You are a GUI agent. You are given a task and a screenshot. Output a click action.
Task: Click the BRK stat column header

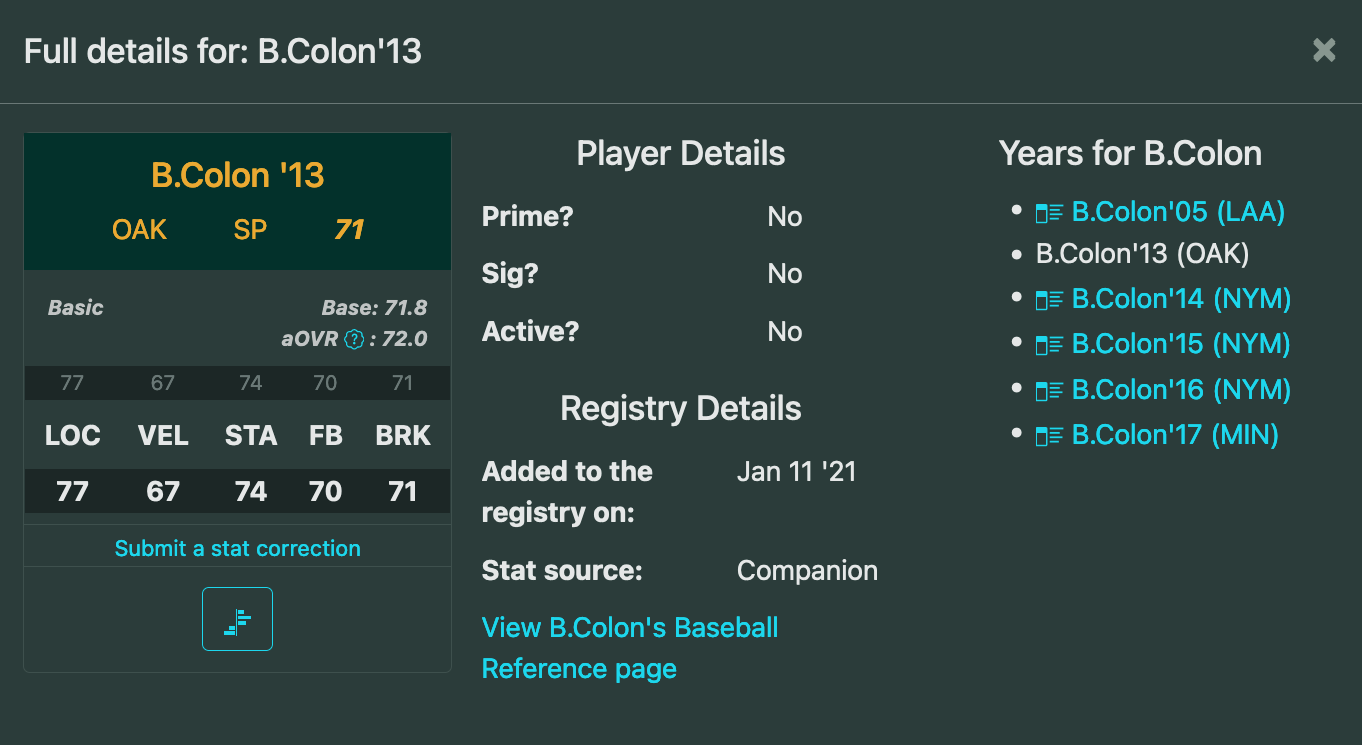403,436
